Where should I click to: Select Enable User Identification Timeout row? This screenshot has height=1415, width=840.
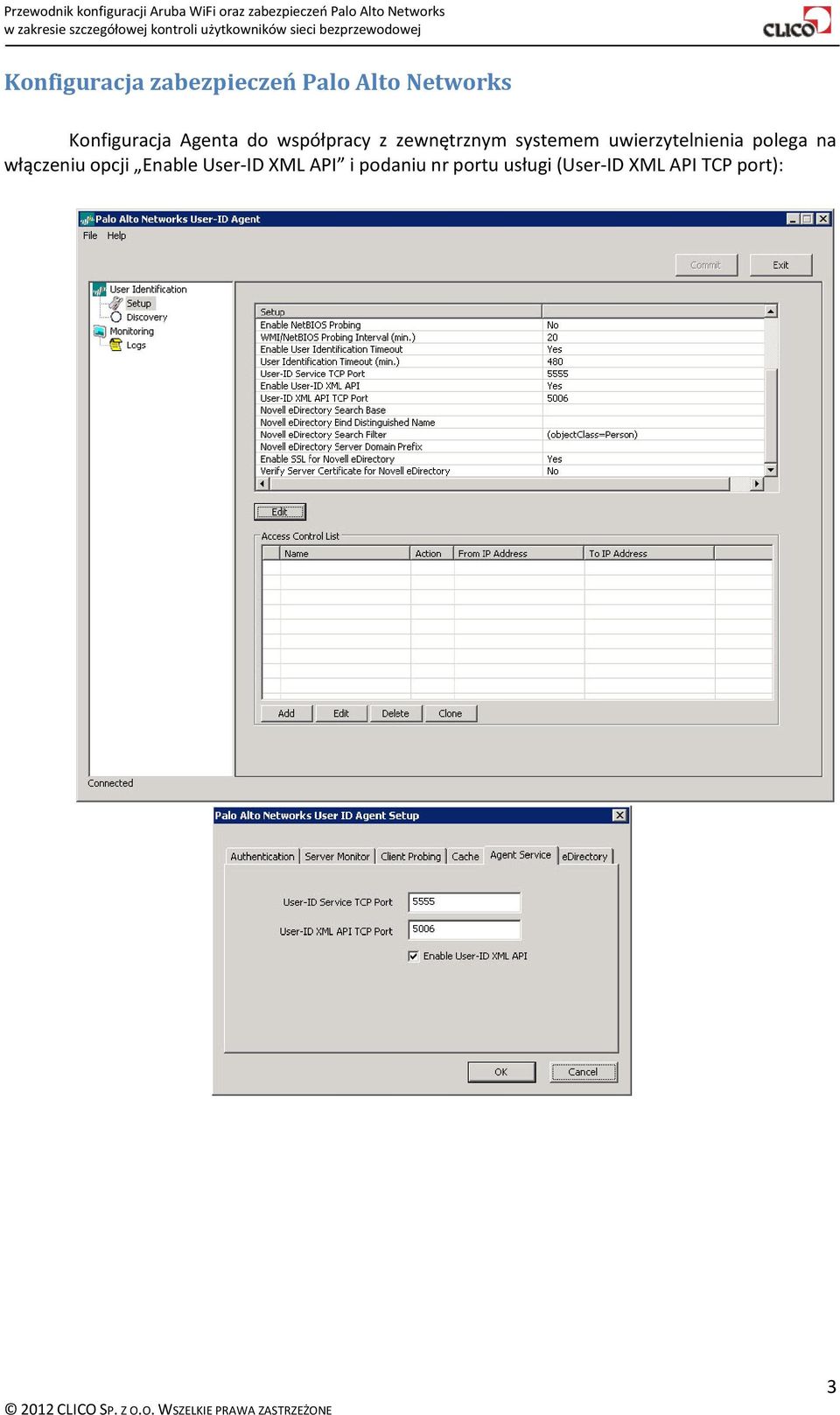[510, 349]
